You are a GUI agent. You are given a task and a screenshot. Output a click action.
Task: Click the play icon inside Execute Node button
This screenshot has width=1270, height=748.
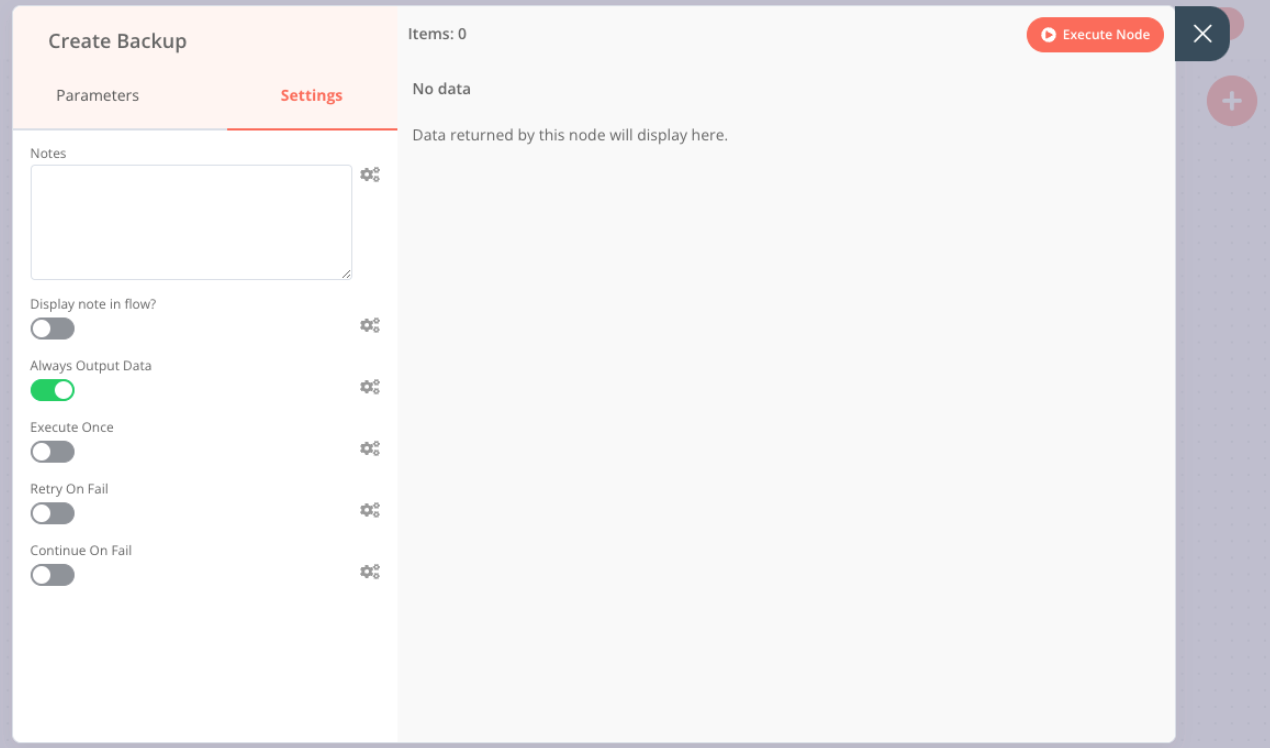click(1049, 34)
